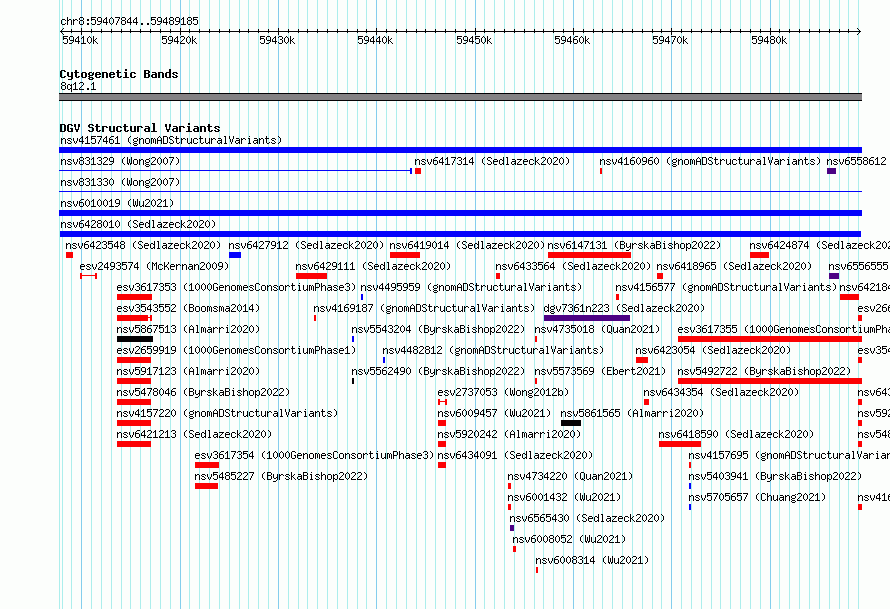This screenshot has width=890, height=609.
Task: Open nsv6008052 (Wu2021) variant
Action: point(569,539)
